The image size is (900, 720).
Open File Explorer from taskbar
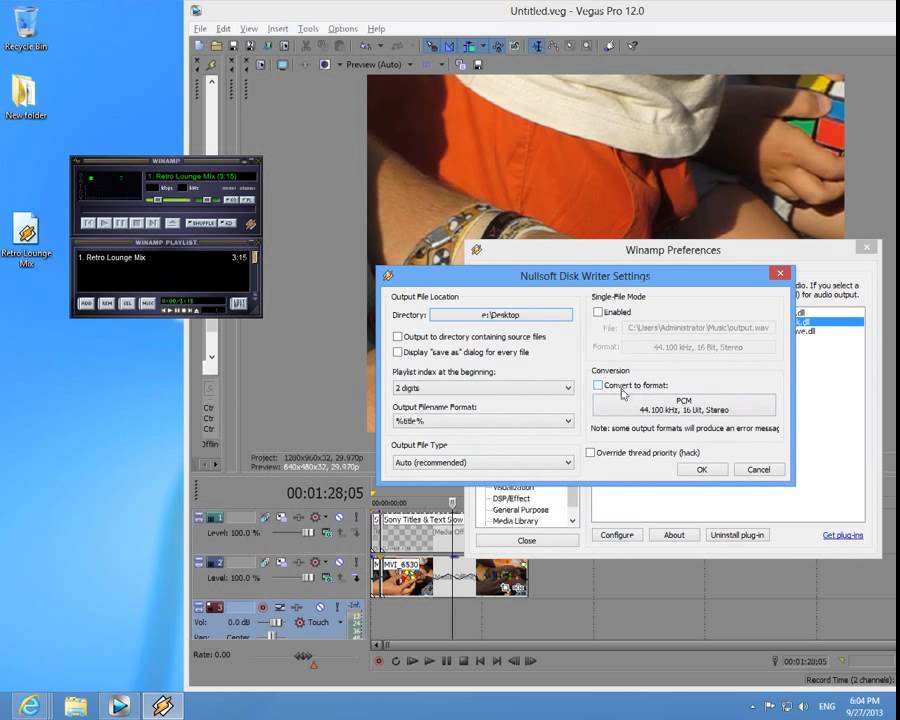coord(75,706)
